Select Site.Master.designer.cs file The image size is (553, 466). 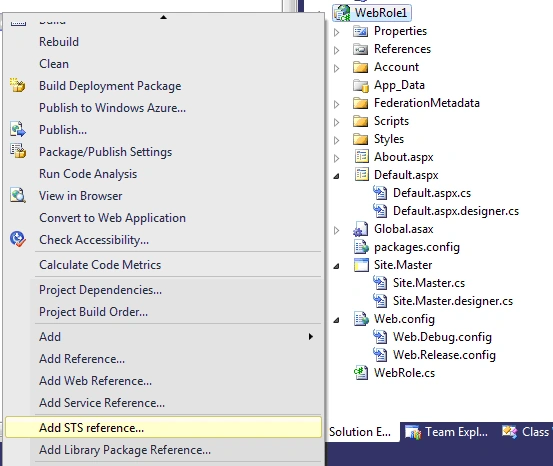click(452, 301)
